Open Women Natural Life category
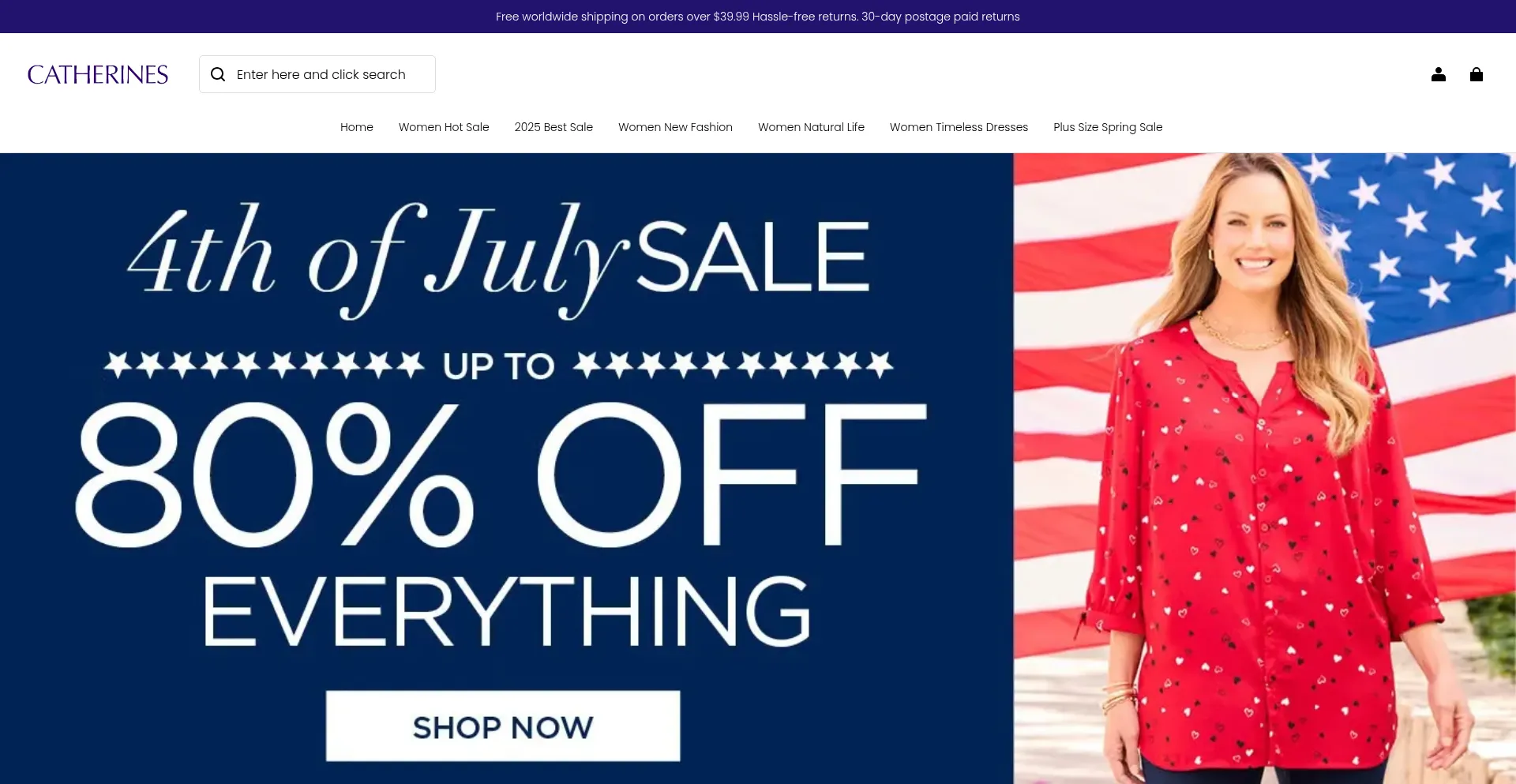This screenshot has width=1516, height=784. coord(811,127)
